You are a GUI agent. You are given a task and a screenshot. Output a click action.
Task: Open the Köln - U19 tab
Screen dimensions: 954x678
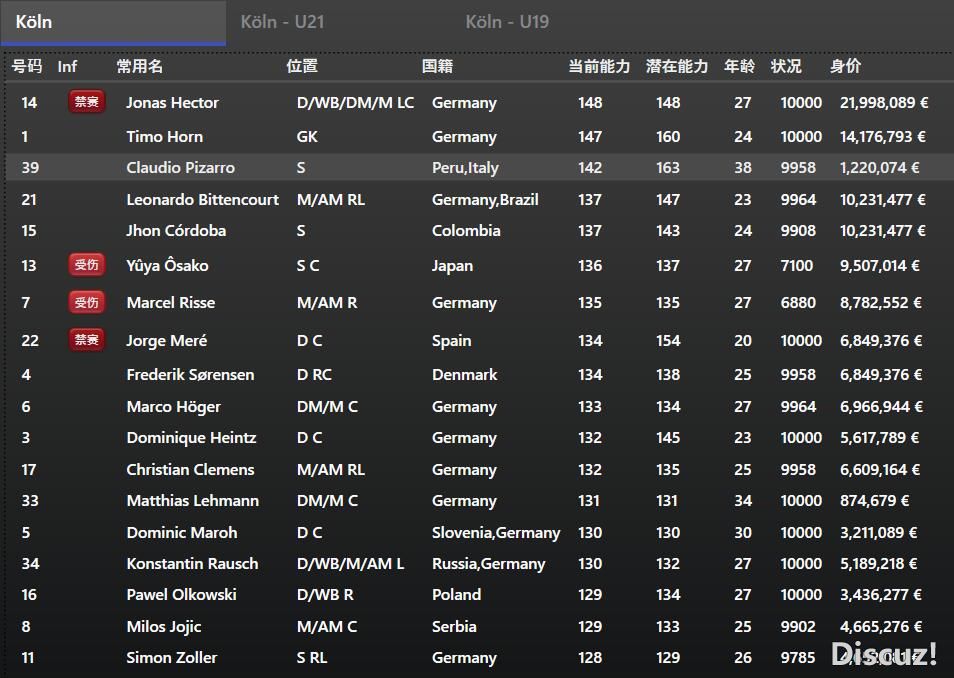(507, 23)
